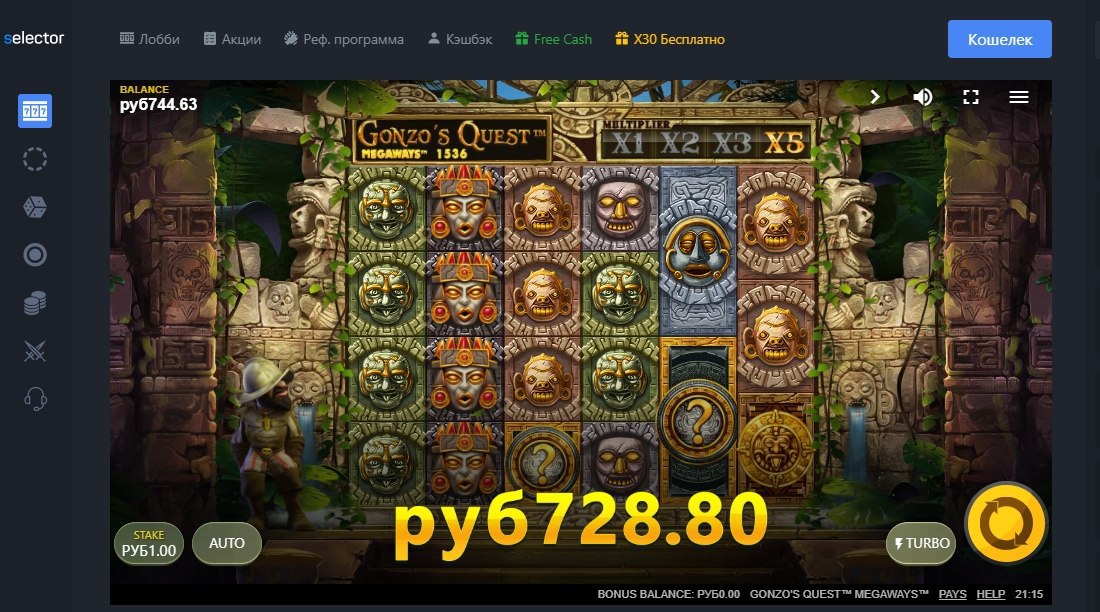Screen dimensions: 1100x612
Task: Open the PAYS link in footer
Action: pyautogui.click(x=952, y=594)
